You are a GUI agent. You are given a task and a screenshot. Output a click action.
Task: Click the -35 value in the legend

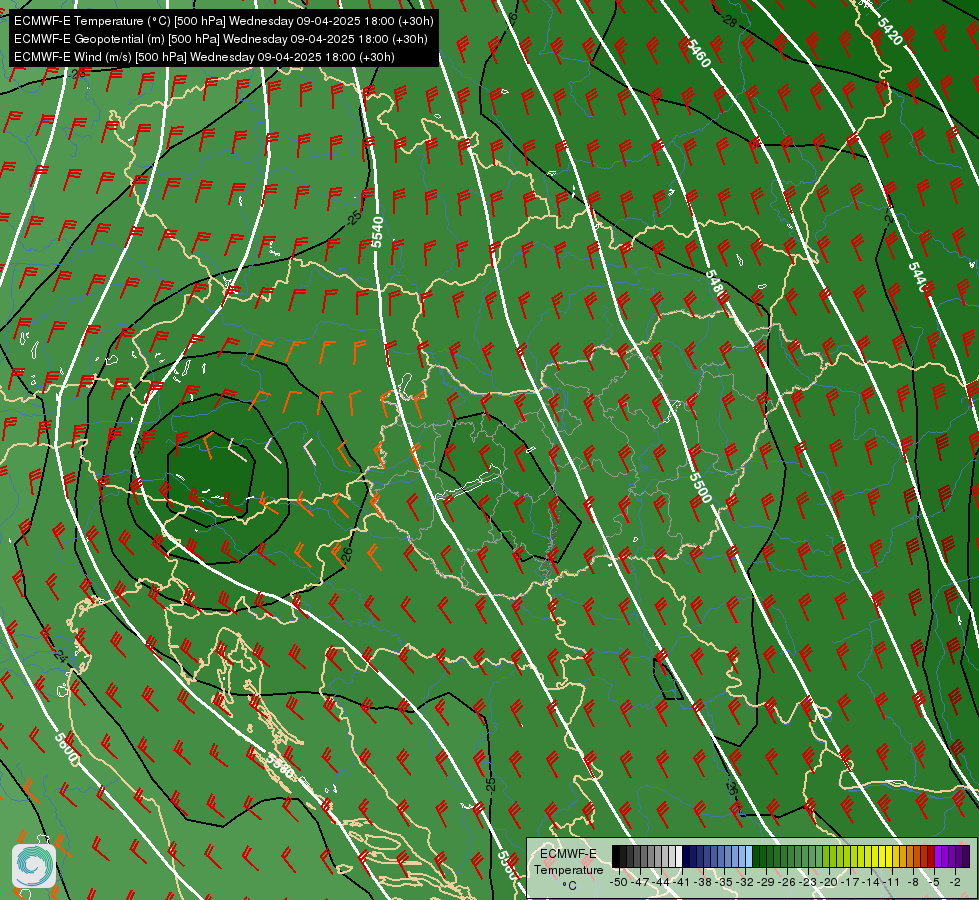(724, 882)
